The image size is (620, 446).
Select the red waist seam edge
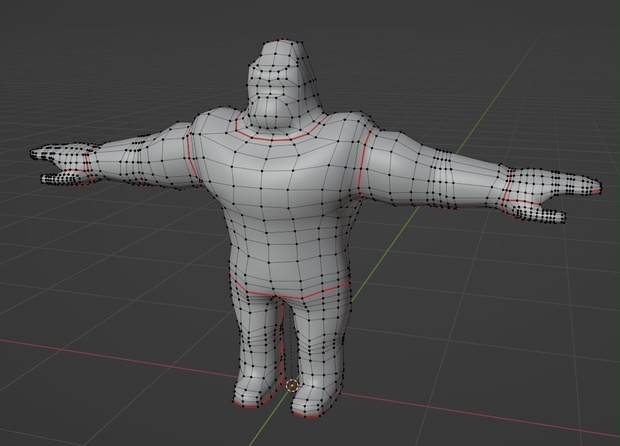(x=291, y=289)
